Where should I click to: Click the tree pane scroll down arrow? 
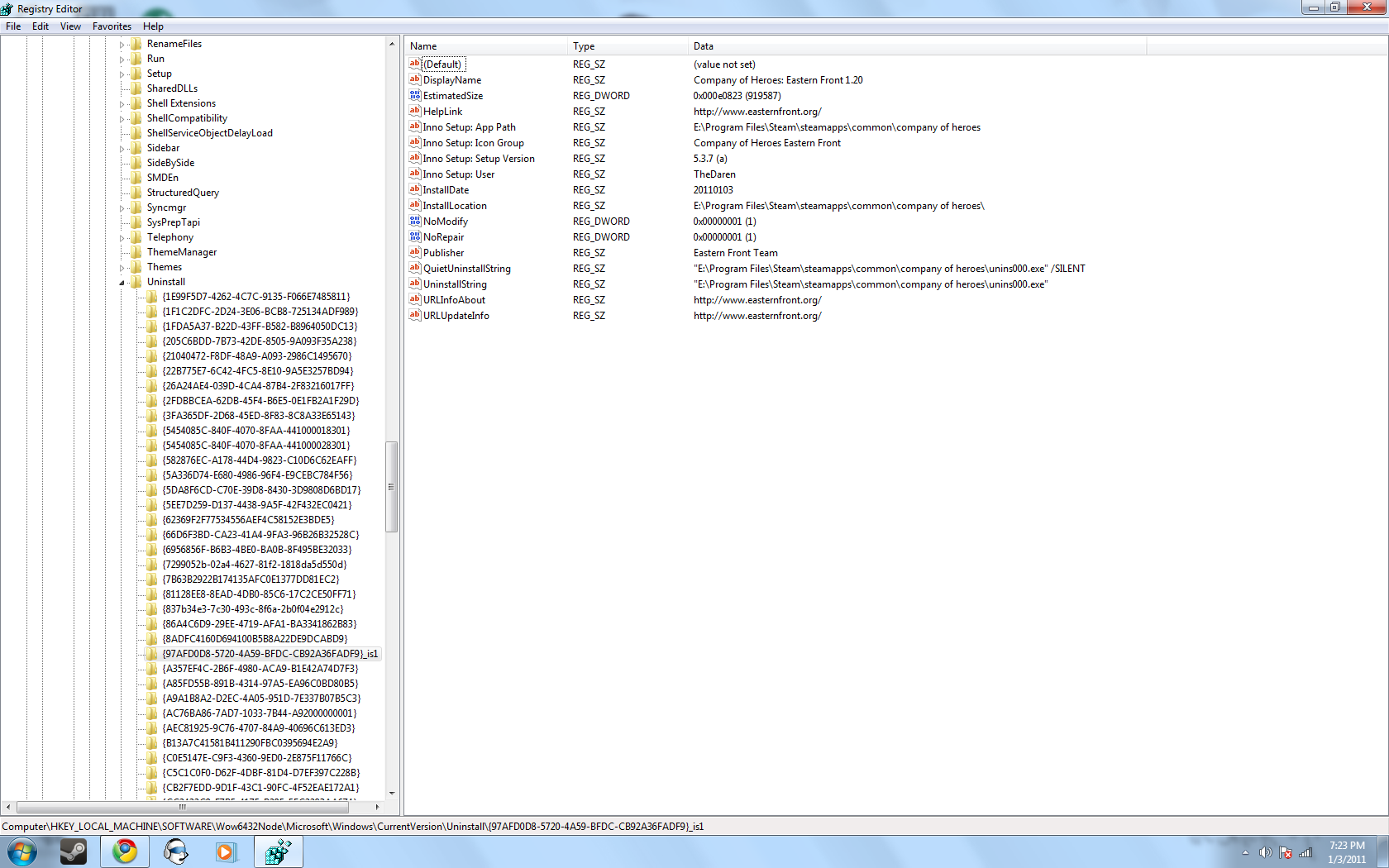(392, 794)
